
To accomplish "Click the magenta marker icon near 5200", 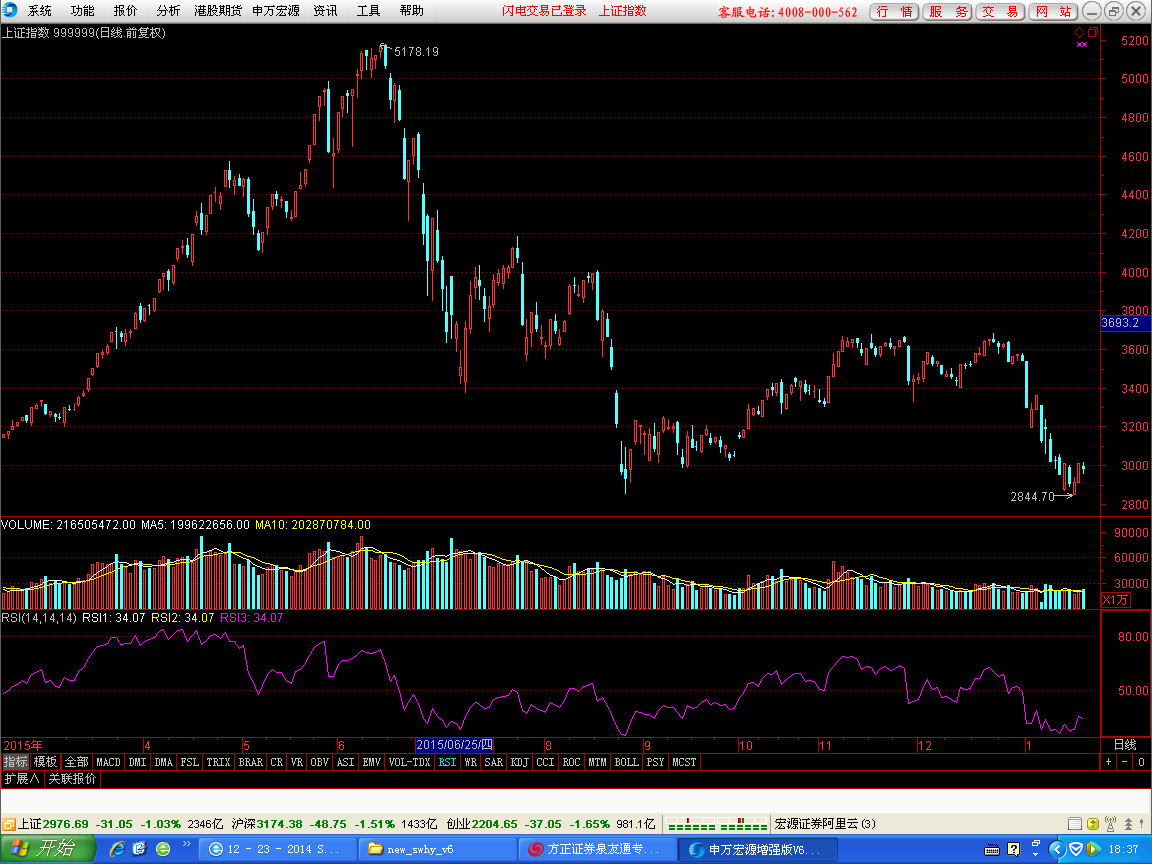I will [1081, 44].
